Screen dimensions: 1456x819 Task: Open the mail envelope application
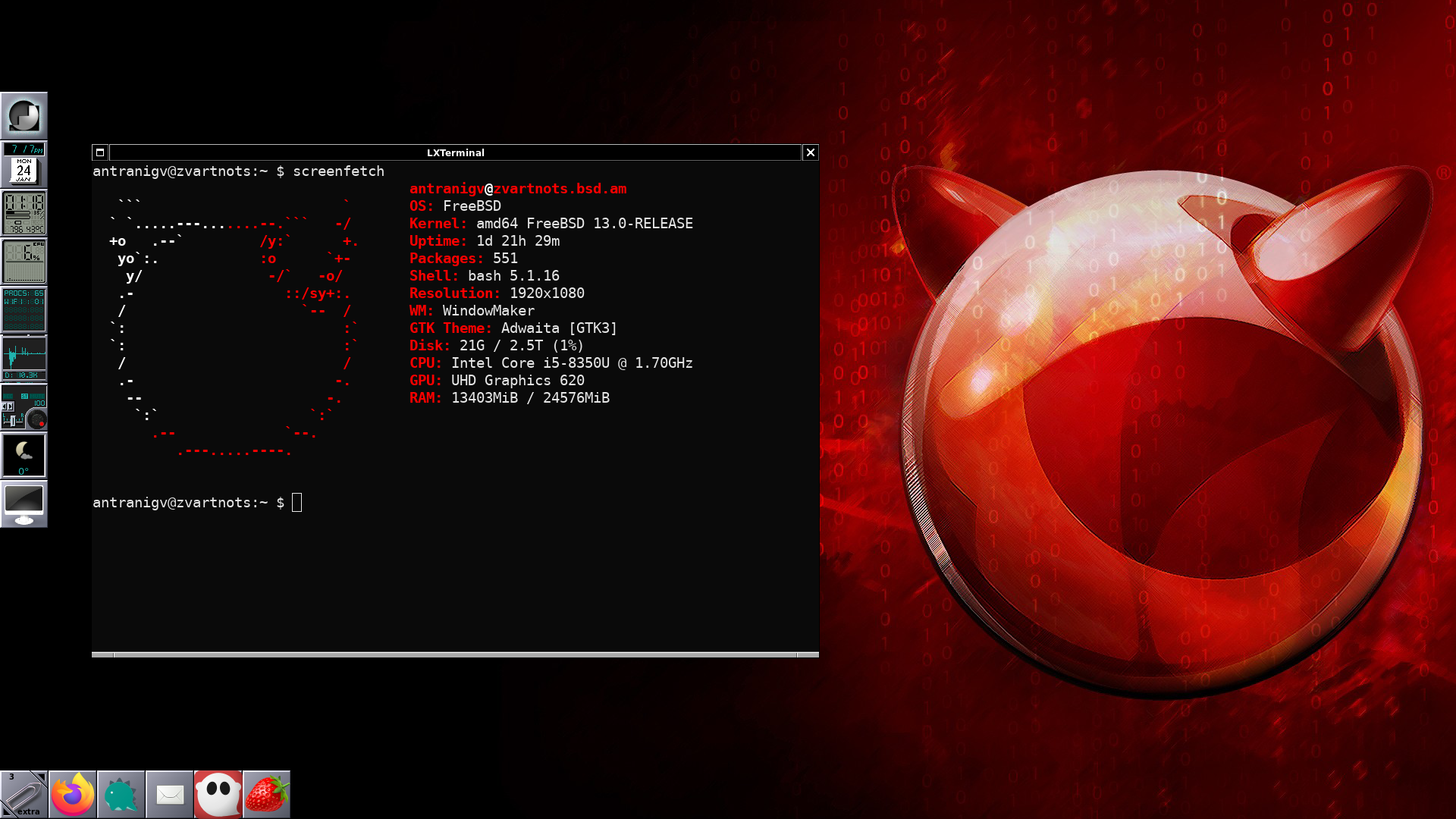pyautogui.click(x=170, y=795)
